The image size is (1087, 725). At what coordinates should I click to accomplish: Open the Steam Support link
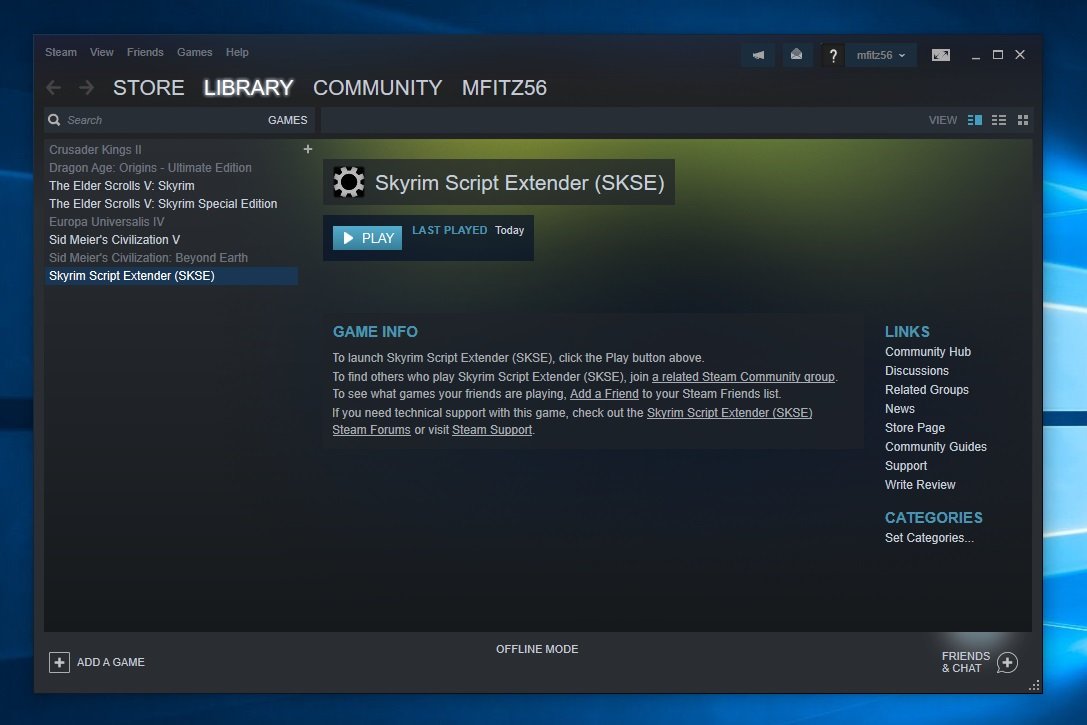492,430
